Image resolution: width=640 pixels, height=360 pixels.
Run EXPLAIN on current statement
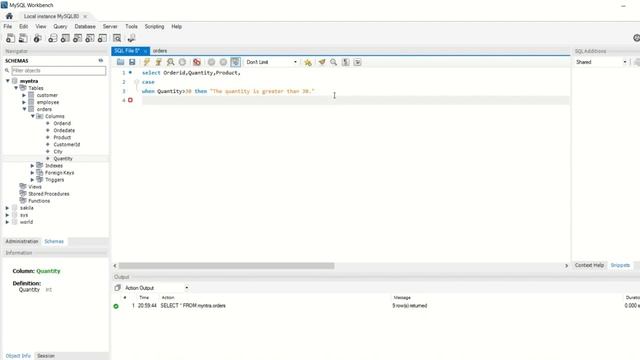tap(170, 62)
